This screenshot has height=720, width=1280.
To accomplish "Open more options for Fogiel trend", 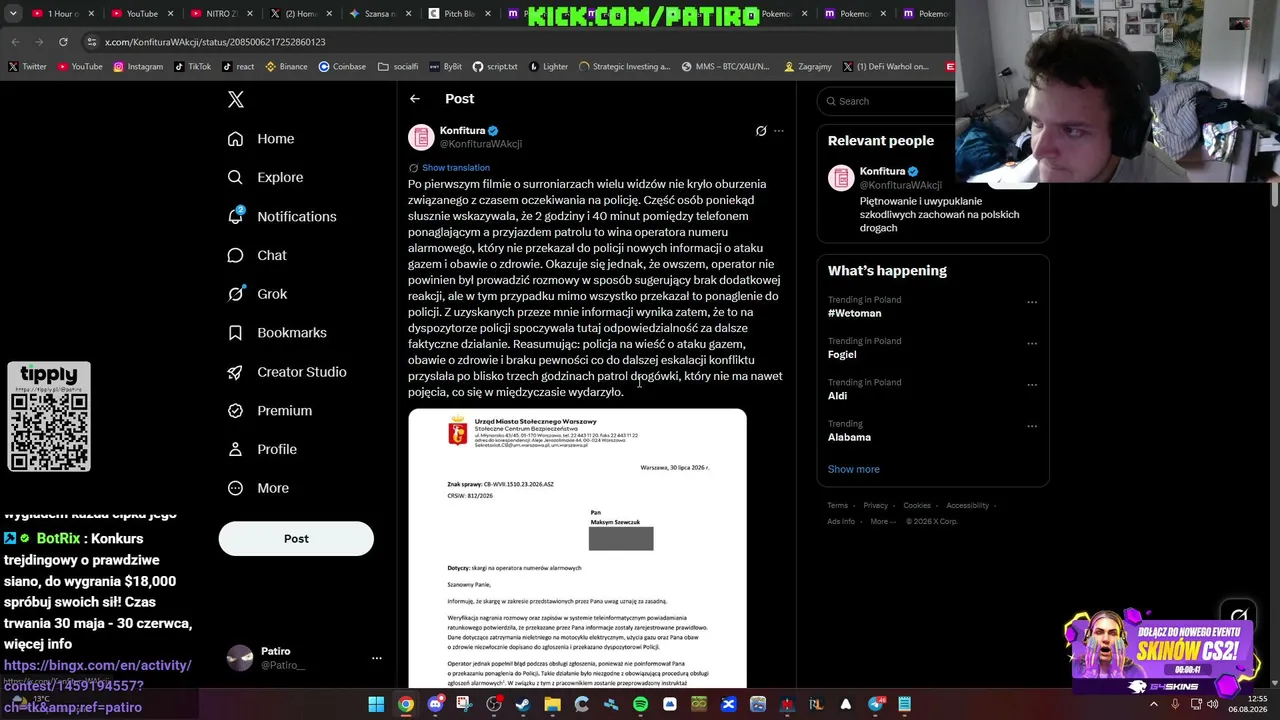I will point(1032,343).
